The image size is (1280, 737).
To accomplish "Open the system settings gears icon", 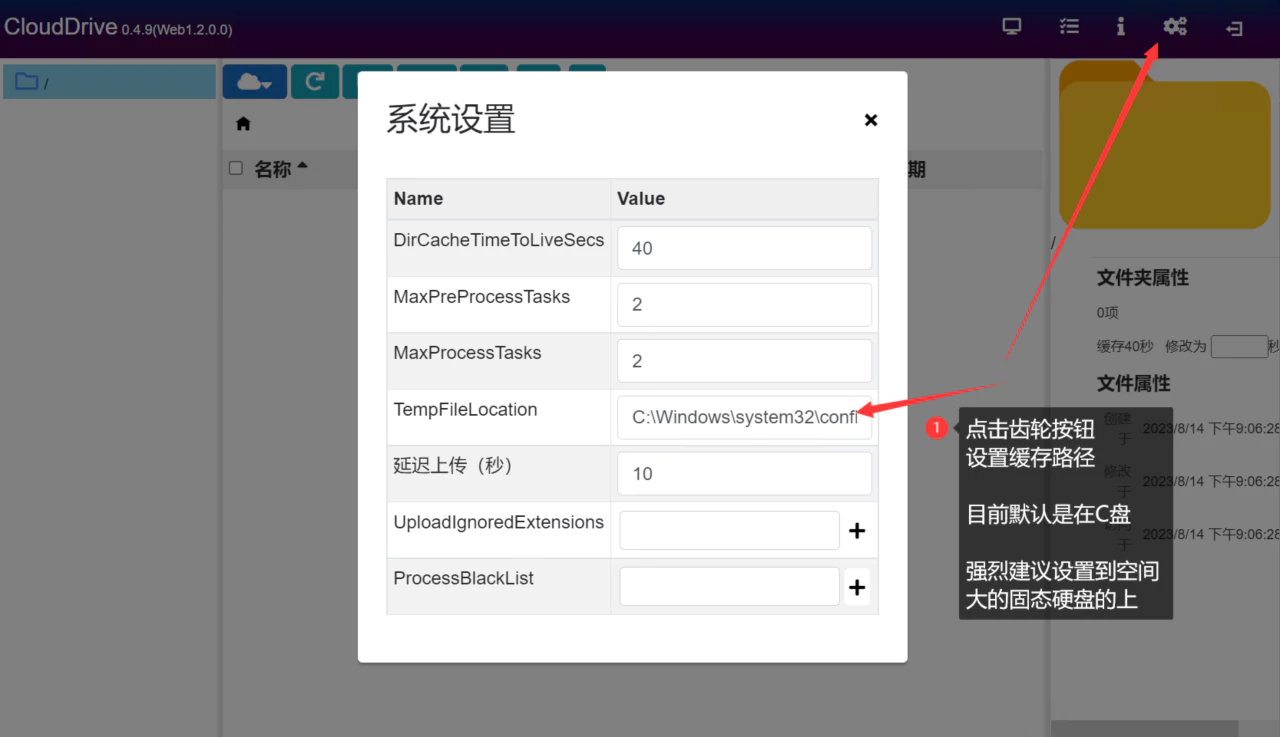I will [1174, 27].
